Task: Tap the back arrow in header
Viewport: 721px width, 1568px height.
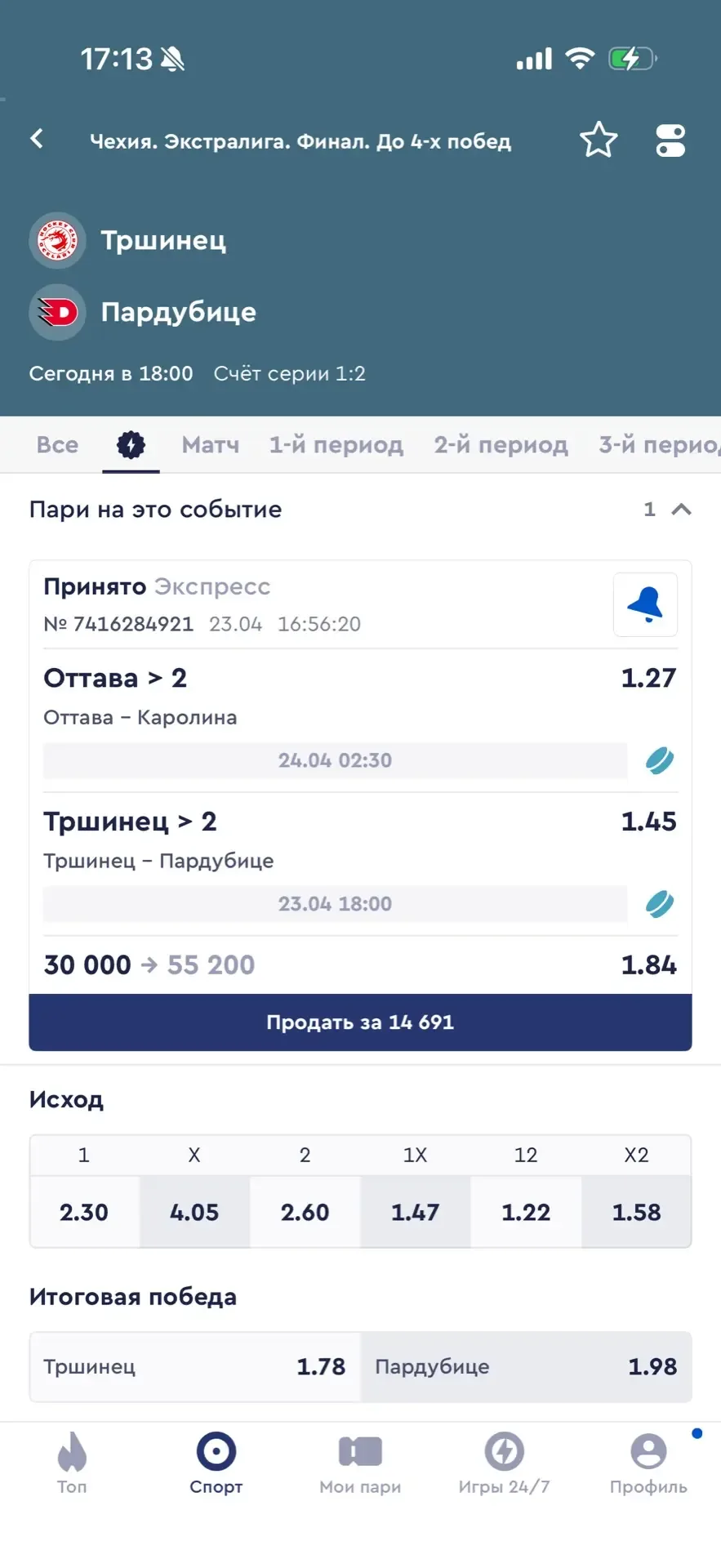Action: pyautogui.click(x=37, y=139)
